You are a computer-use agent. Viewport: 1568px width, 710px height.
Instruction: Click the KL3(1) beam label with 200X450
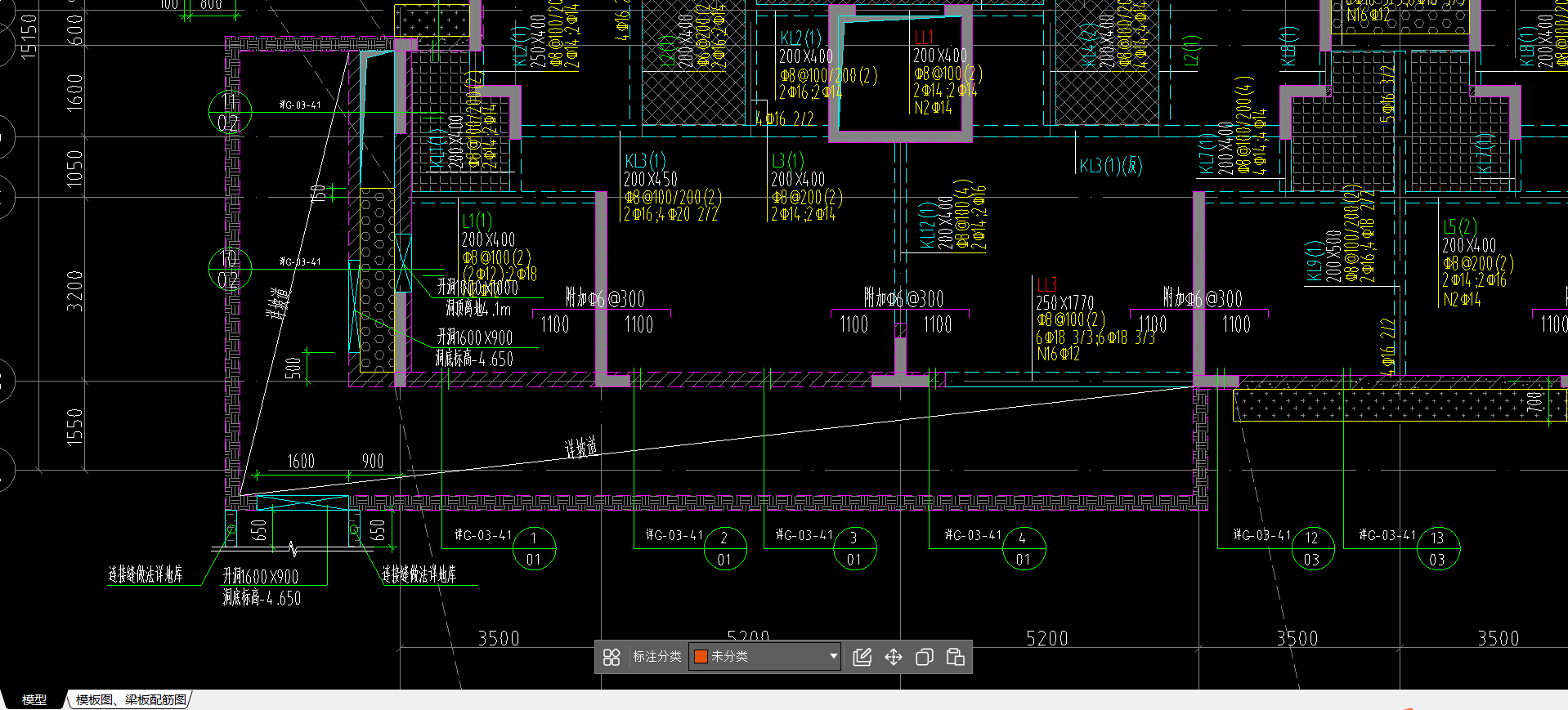[646, 161]
